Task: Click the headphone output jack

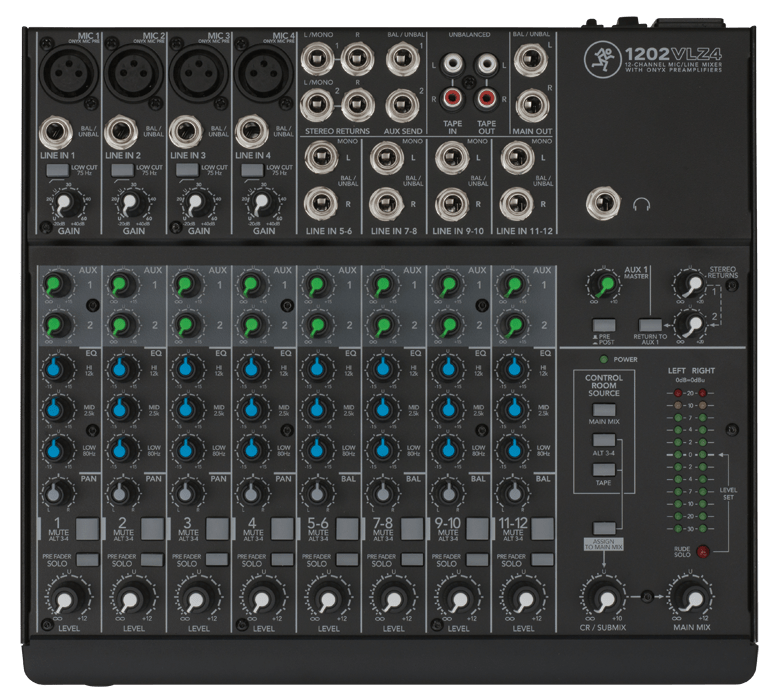Action: (603, 204)
